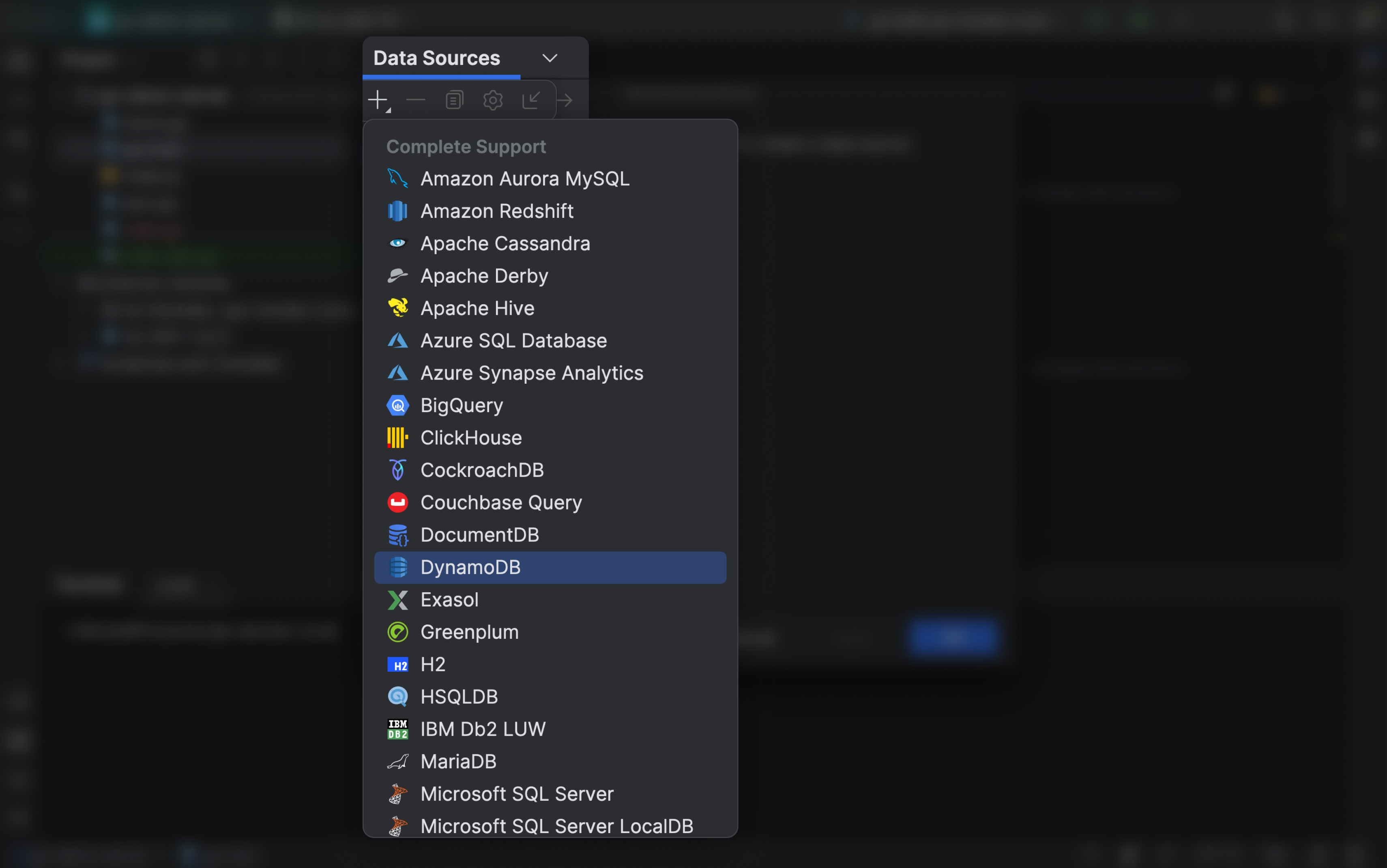
Task: Click the dolphin icon beside Amazon Aurora MySQL
Action: 398,178
